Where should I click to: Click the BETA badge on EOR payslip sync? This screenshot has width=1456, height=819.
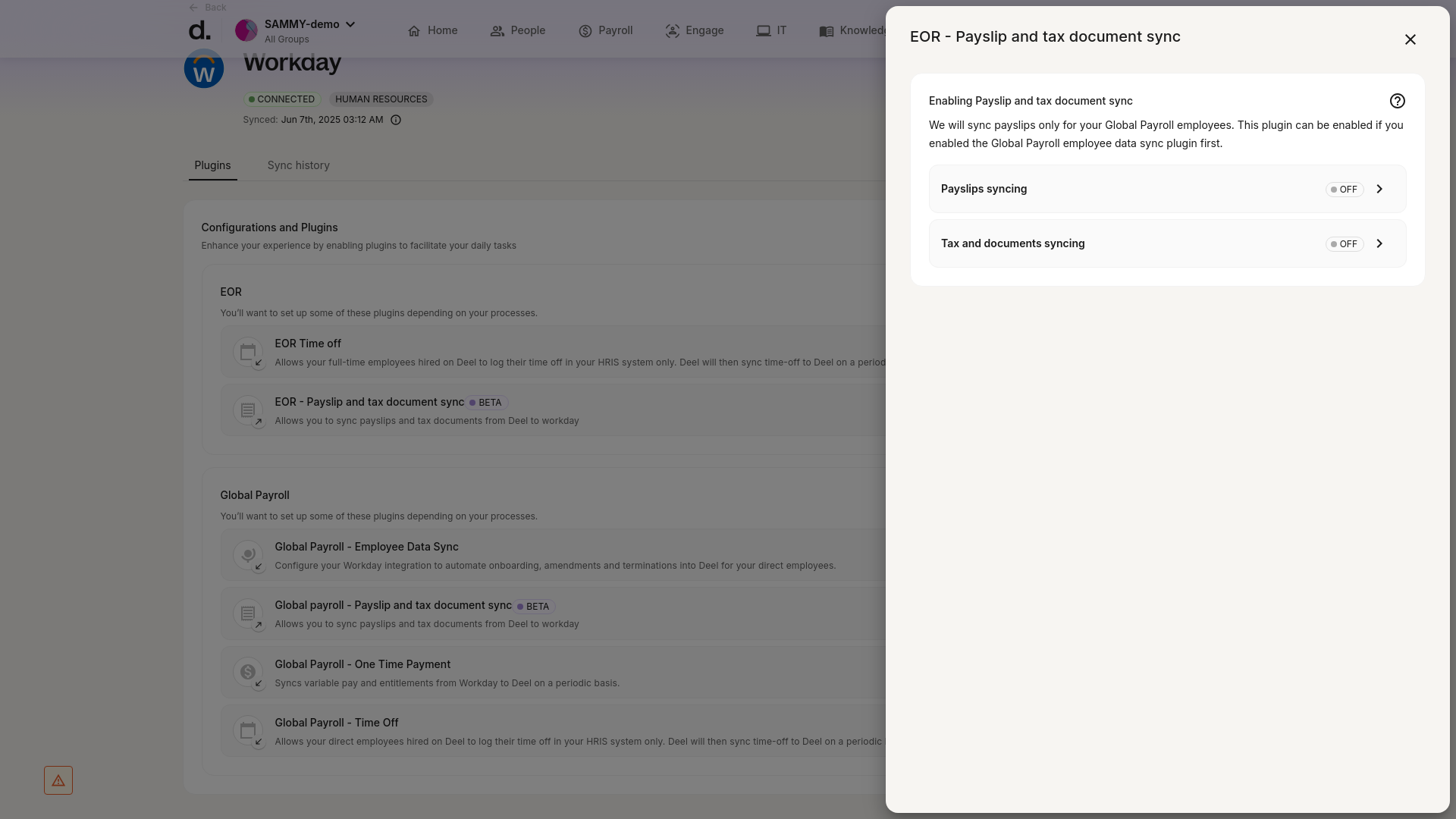[x=486, y=403]
